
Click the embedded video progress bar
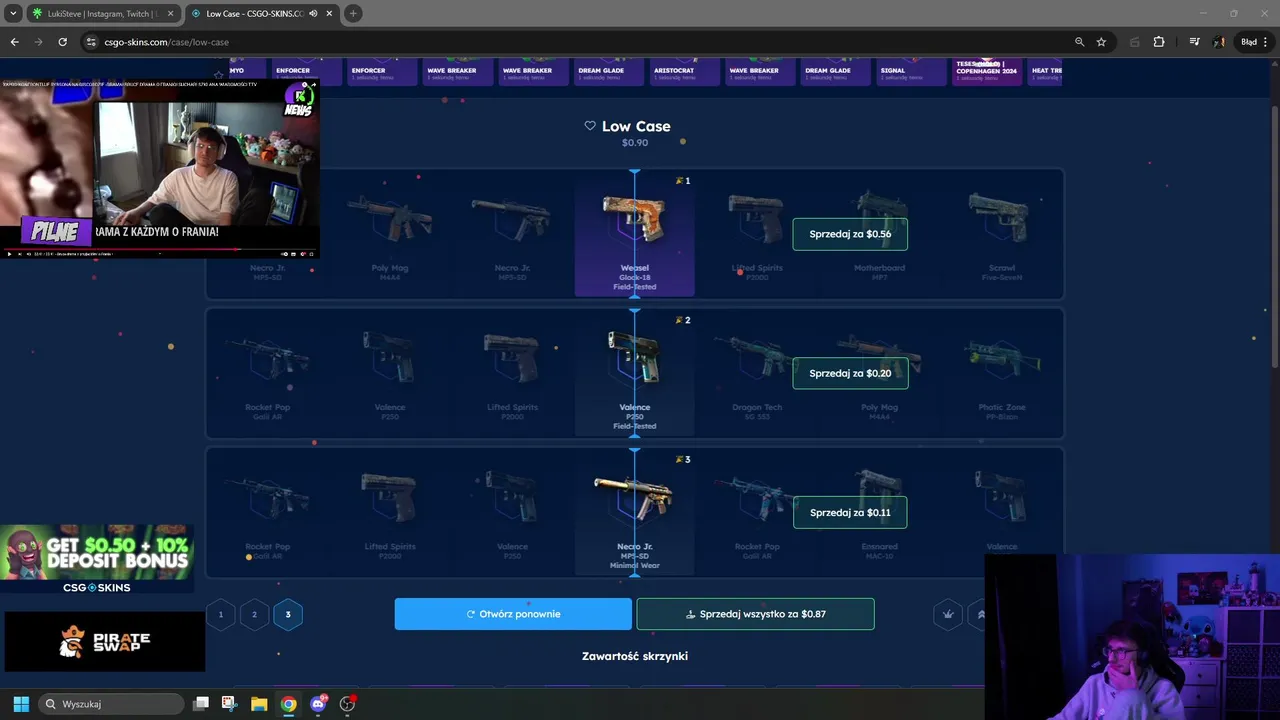pos(160,248)
